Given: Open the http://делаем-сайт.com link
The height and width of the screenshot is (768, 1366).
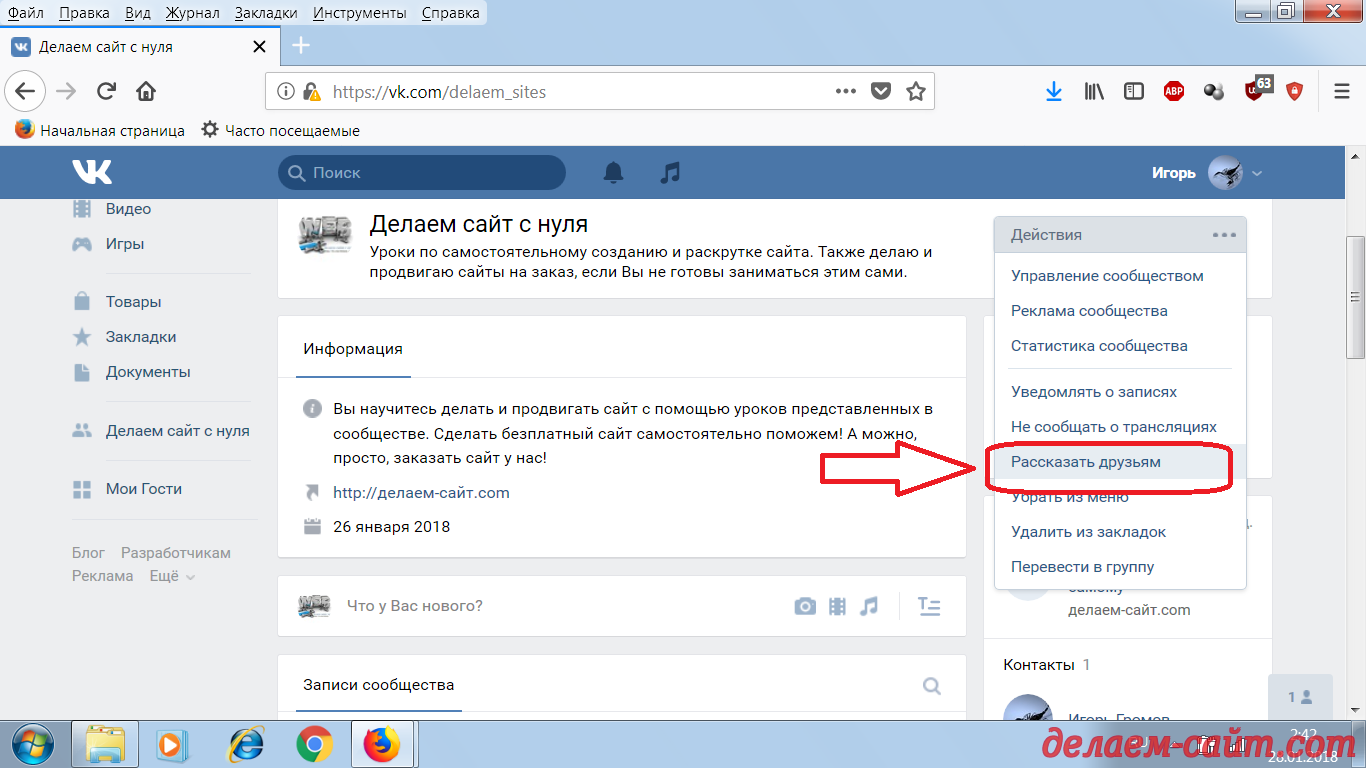Looking at the screenshot, I should (x=421, y=493).
